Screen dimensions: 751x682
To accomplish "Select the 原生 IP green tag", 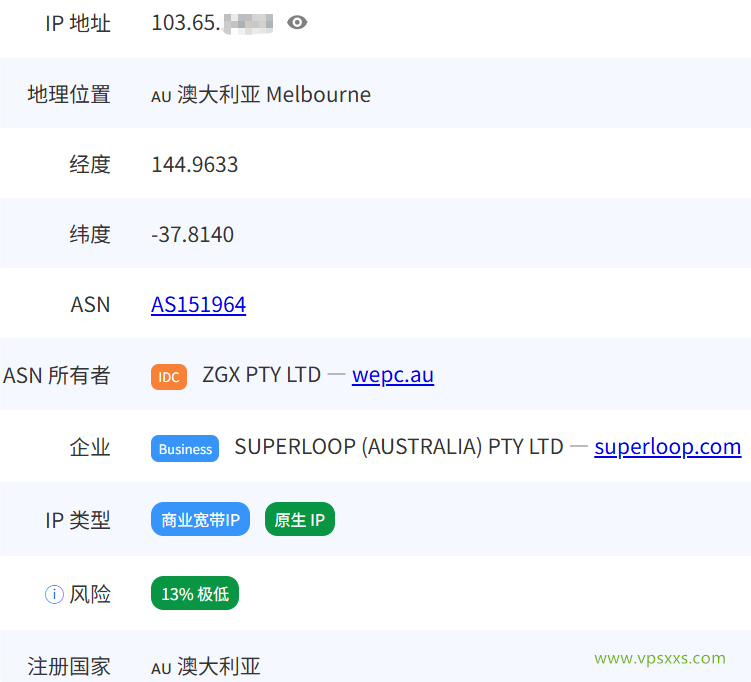I will (x=300, y=519).
